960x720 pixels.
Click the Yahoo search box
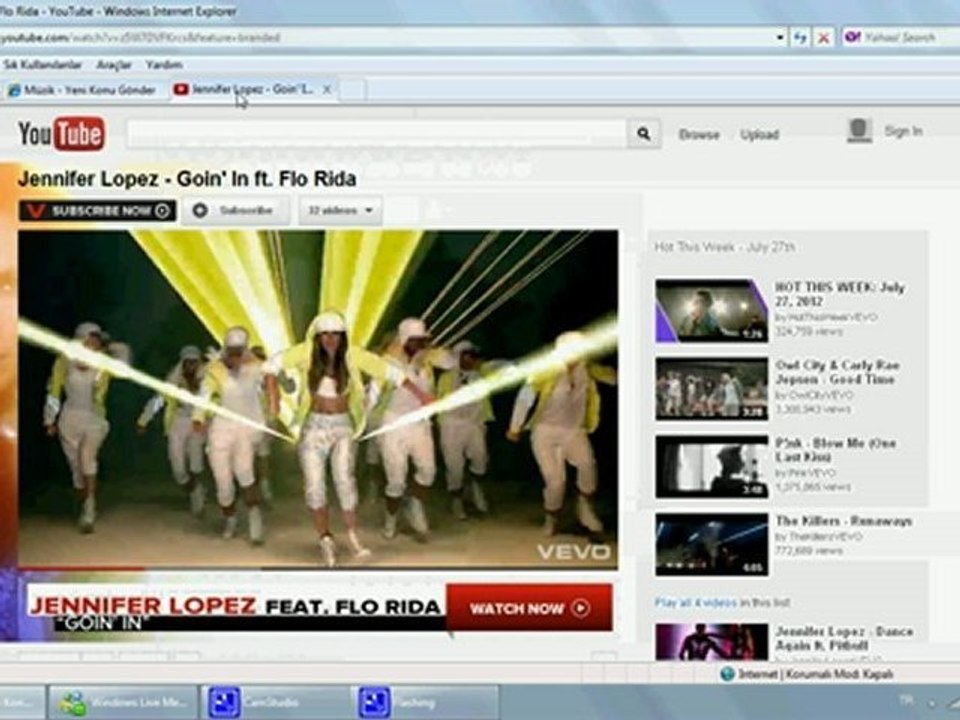click(x=900, y=38)
